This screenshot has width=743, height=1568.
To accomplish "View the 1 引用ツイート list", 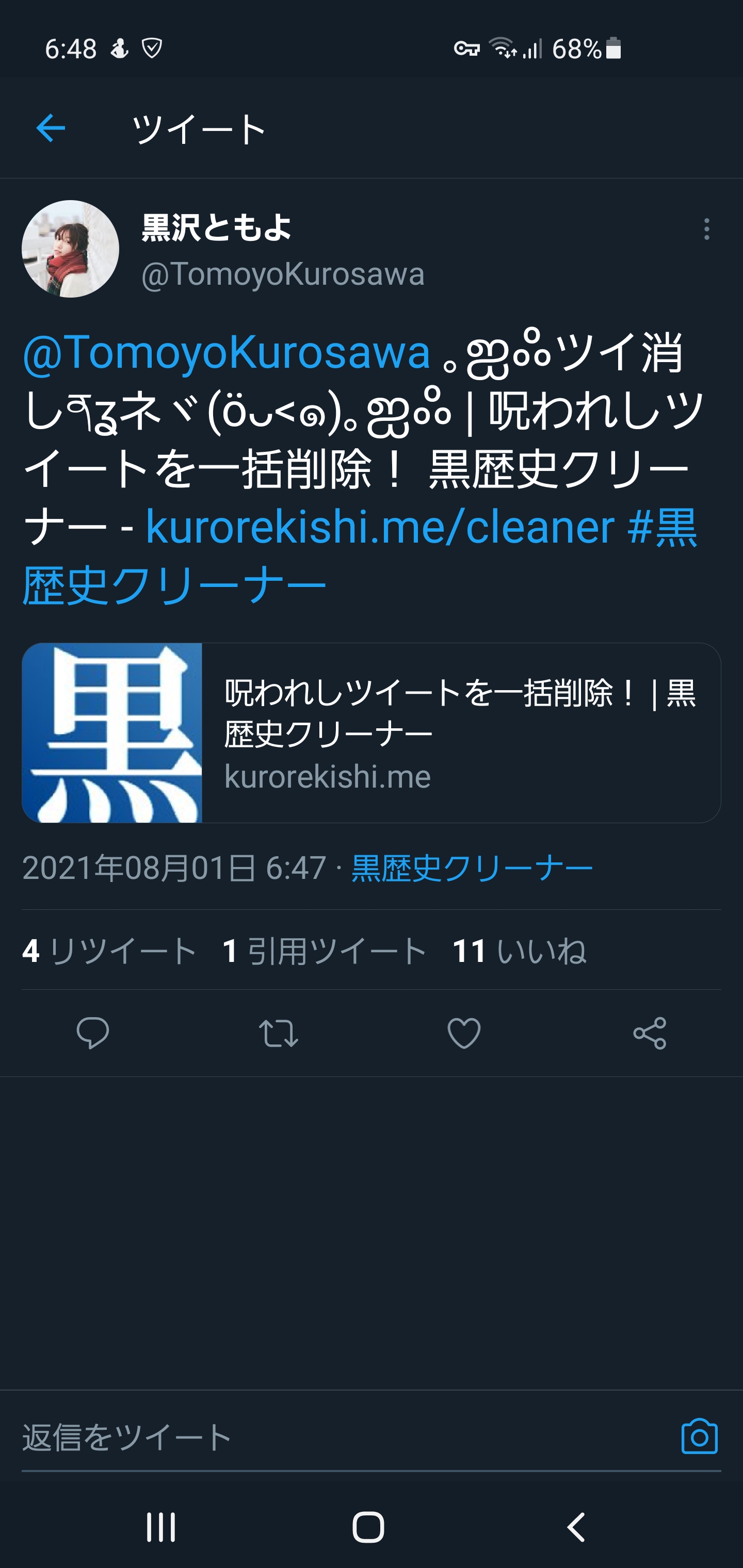I will (x=325, y=951).
